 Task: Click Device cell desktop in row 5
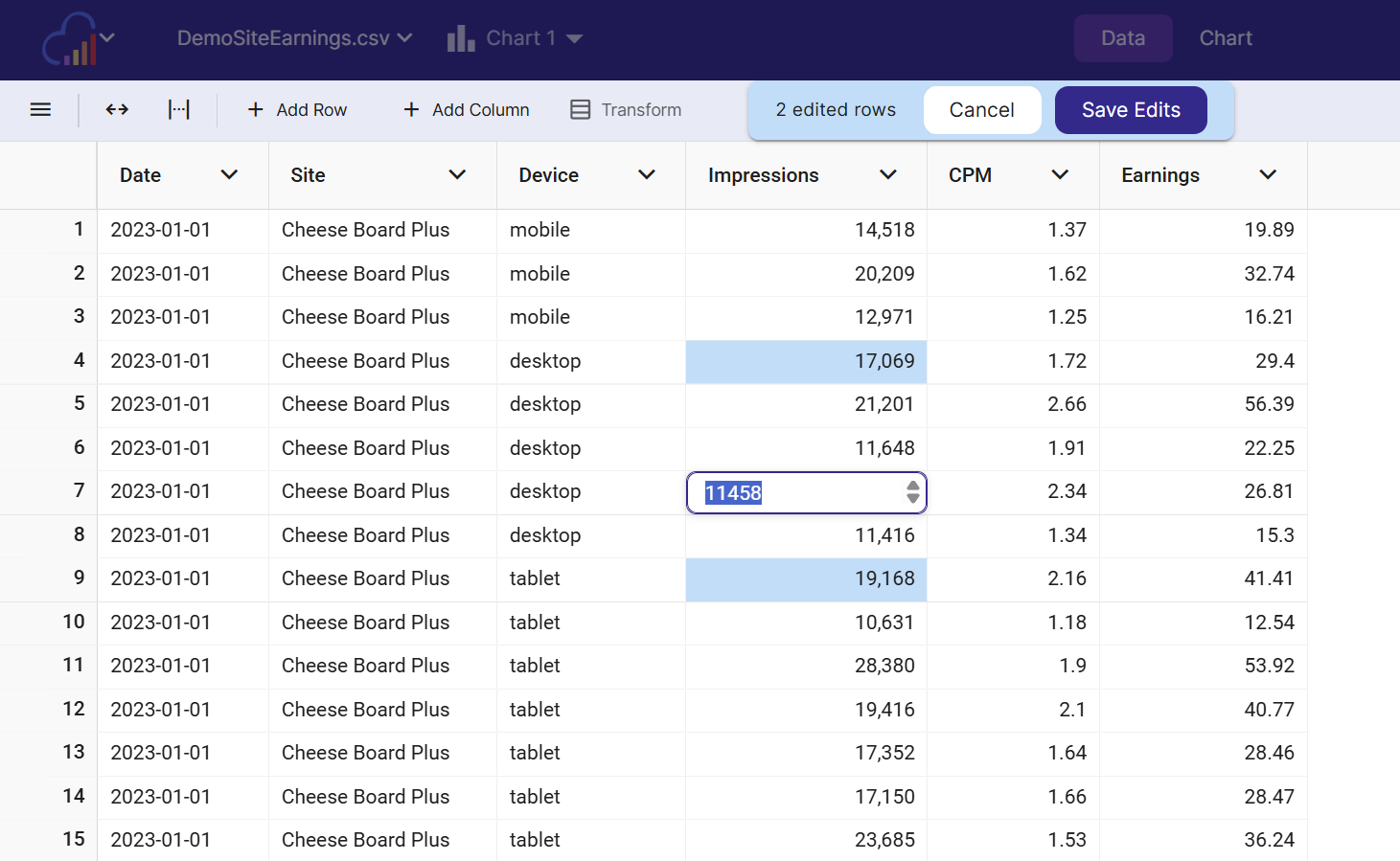[591, 404]
